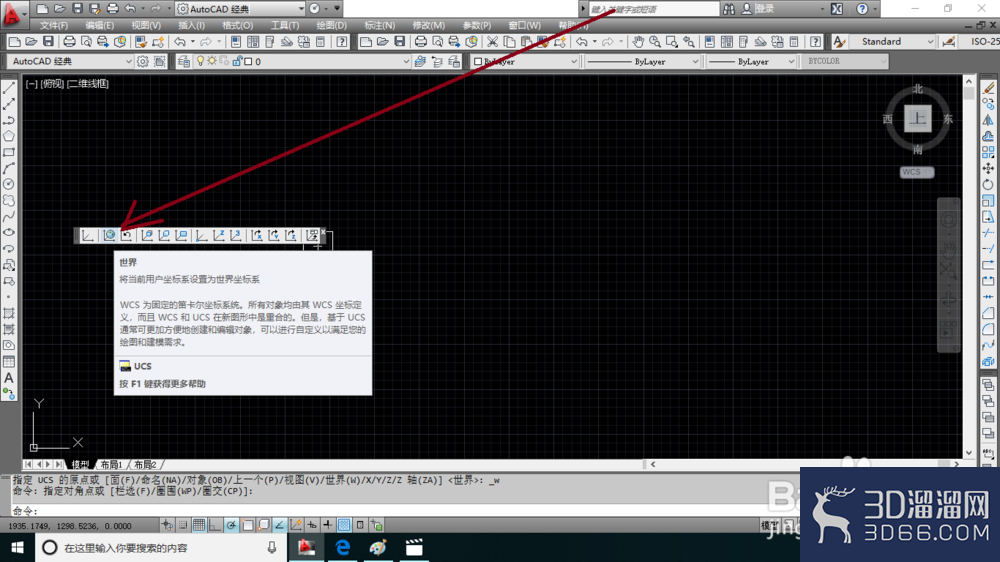Screen dimensions: 1000x562
Task: Switch to the 布局1 layout tab
Action: pyautogui.click(x=111, y=464)
